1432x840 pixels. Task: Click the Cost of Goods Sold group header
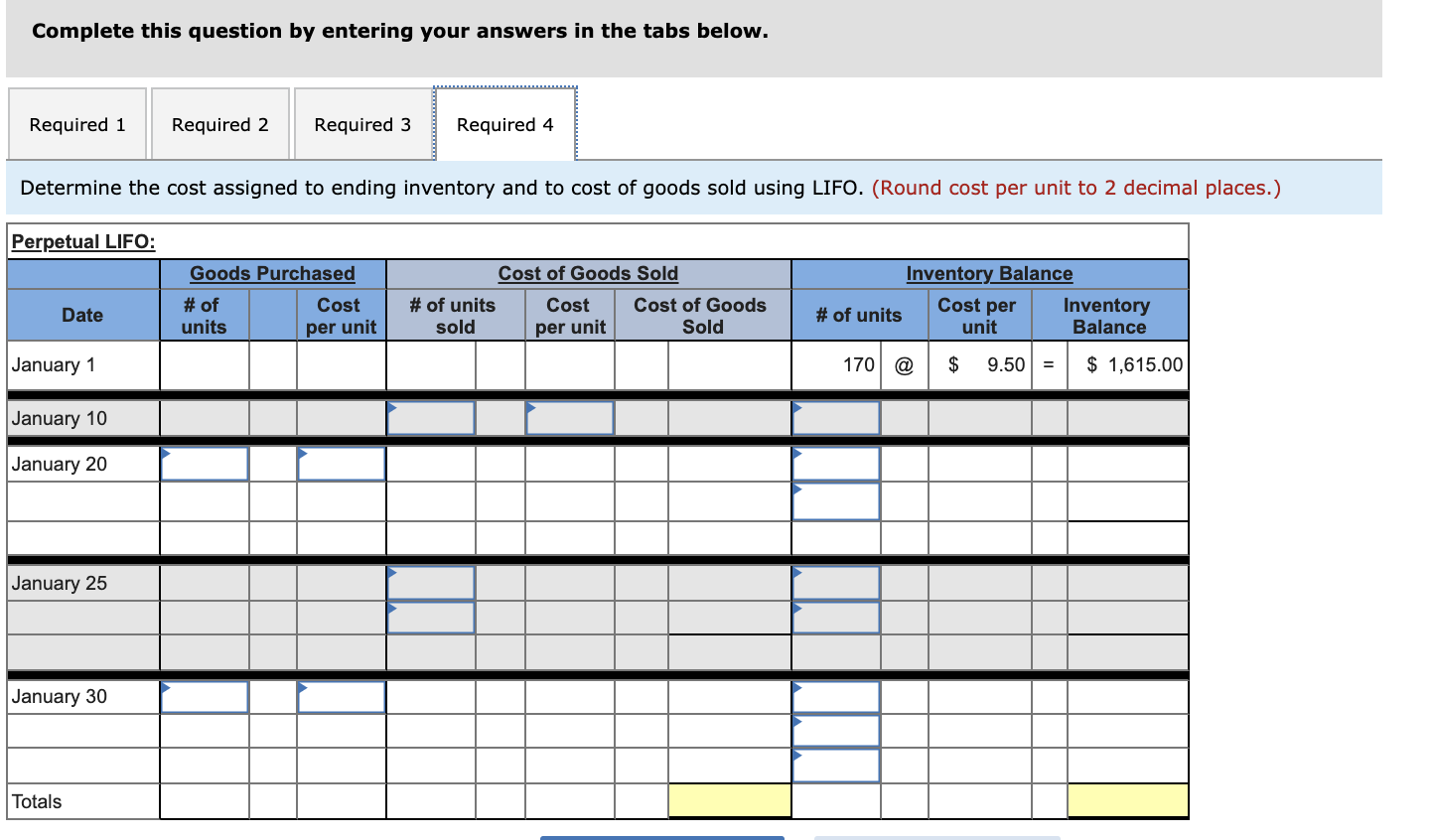[x=588, y=273]
